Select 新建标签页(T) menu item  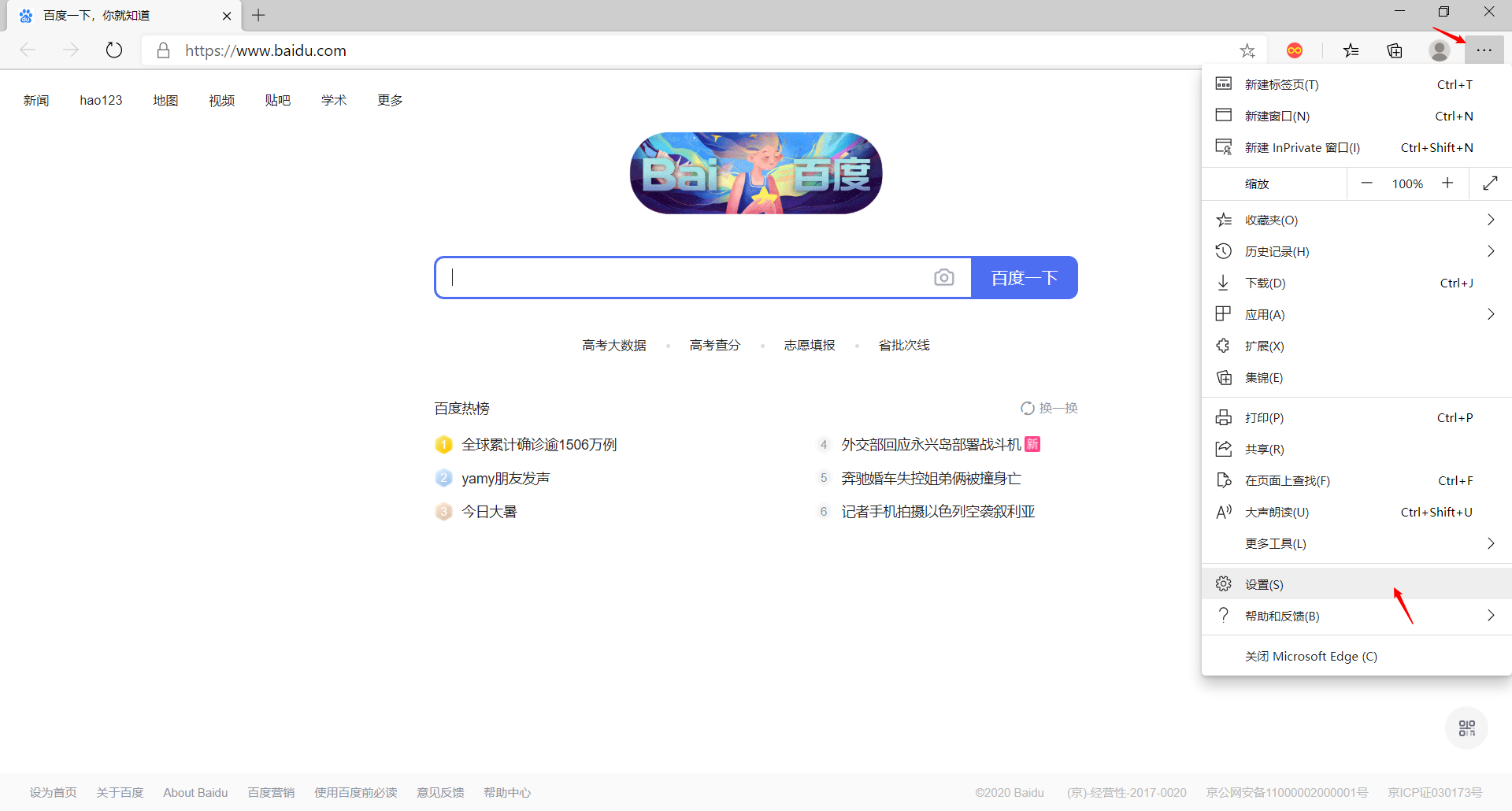click(x=1356, y=84)
